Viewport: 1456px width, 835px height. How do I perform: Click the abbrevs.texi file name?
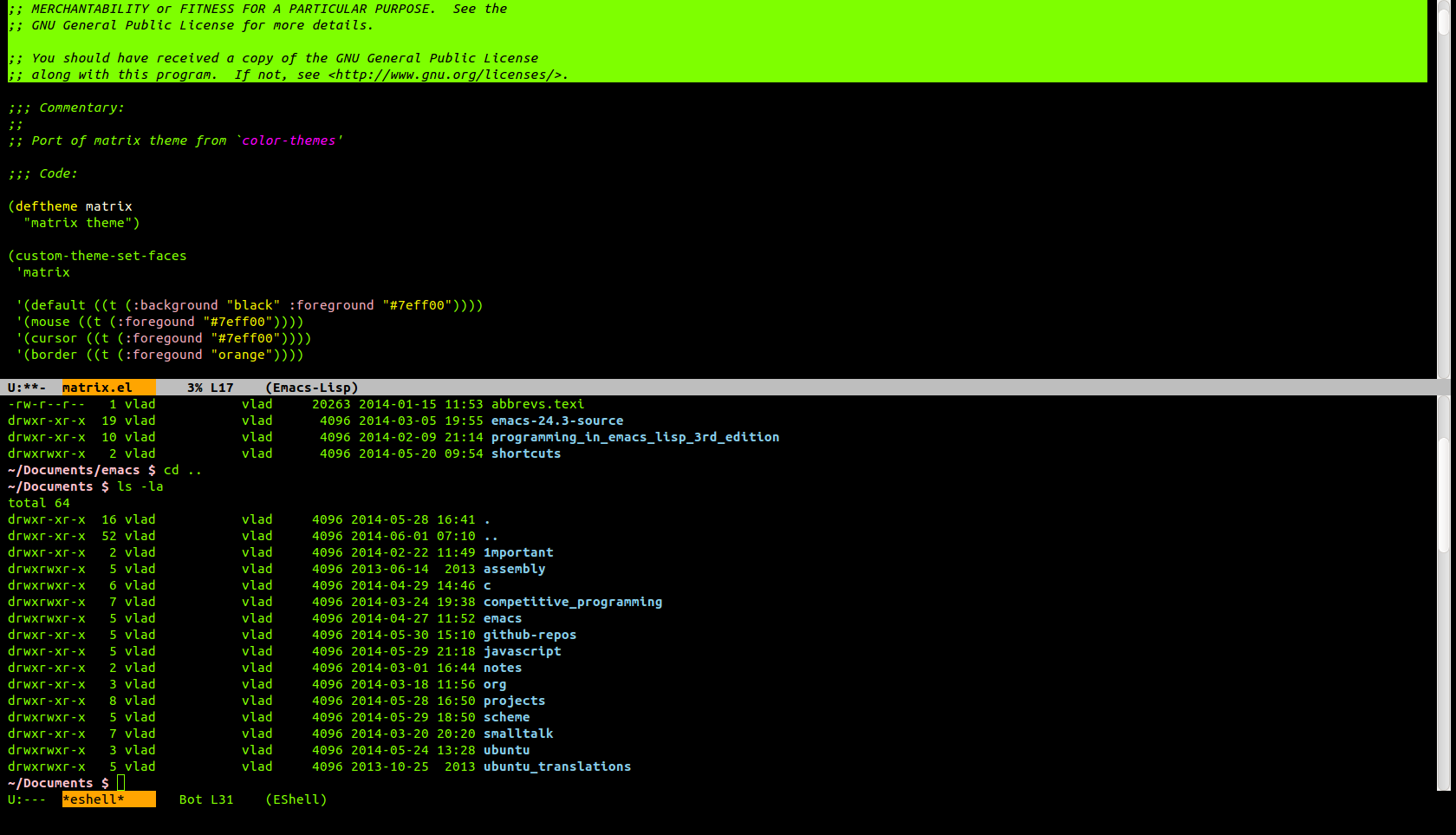point(538,404)
